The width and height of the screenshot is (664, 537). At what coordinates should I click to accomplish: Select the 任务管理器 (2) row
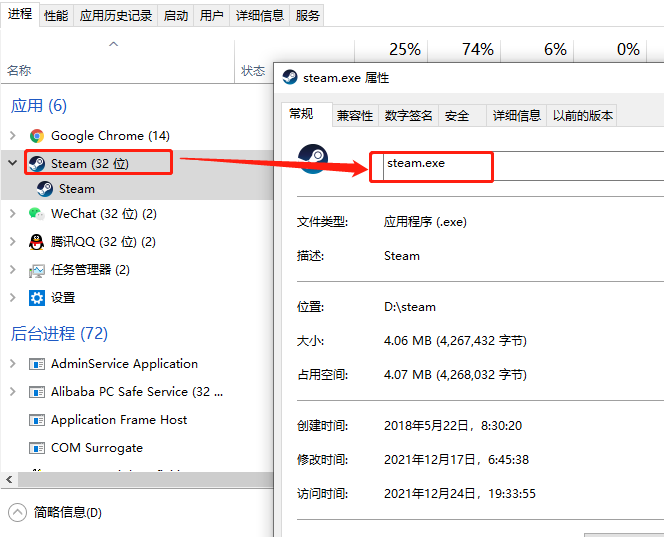(x=137, y=270)
